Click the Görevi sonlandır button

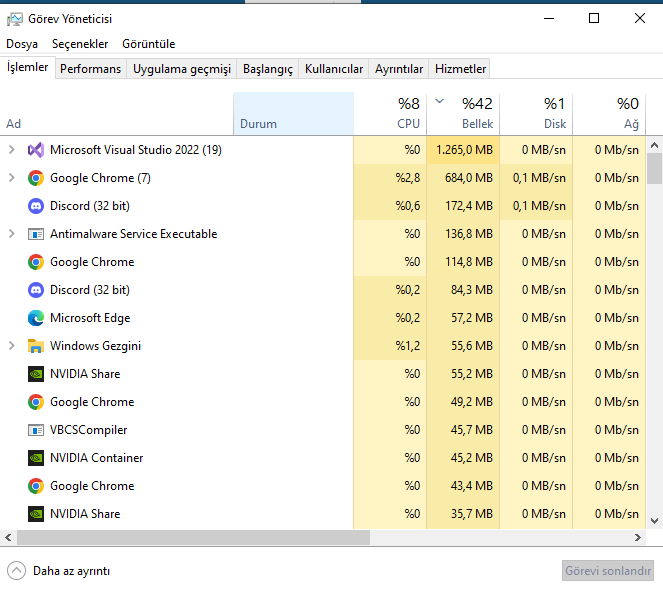(608, 571)
